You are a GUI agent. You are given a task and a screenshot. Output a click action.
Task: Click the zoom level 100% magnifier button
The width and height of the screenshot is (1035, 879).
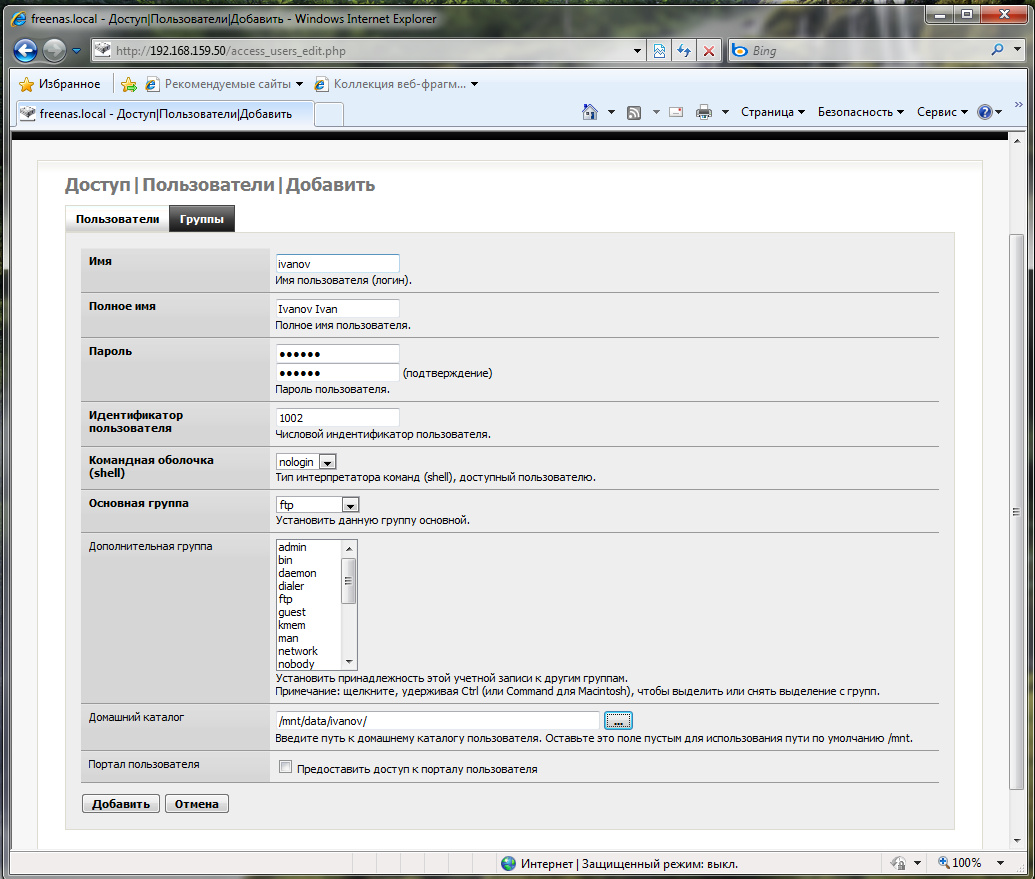(x=960, y=863)
